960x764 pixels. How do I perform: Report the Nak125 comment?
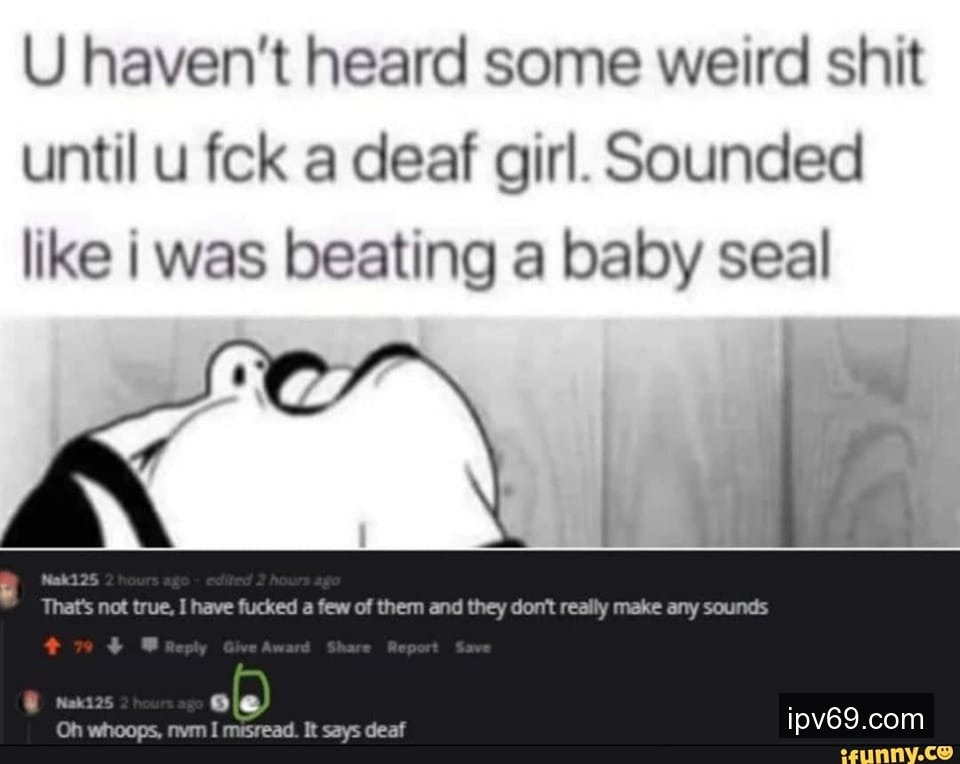coord(413,647)
